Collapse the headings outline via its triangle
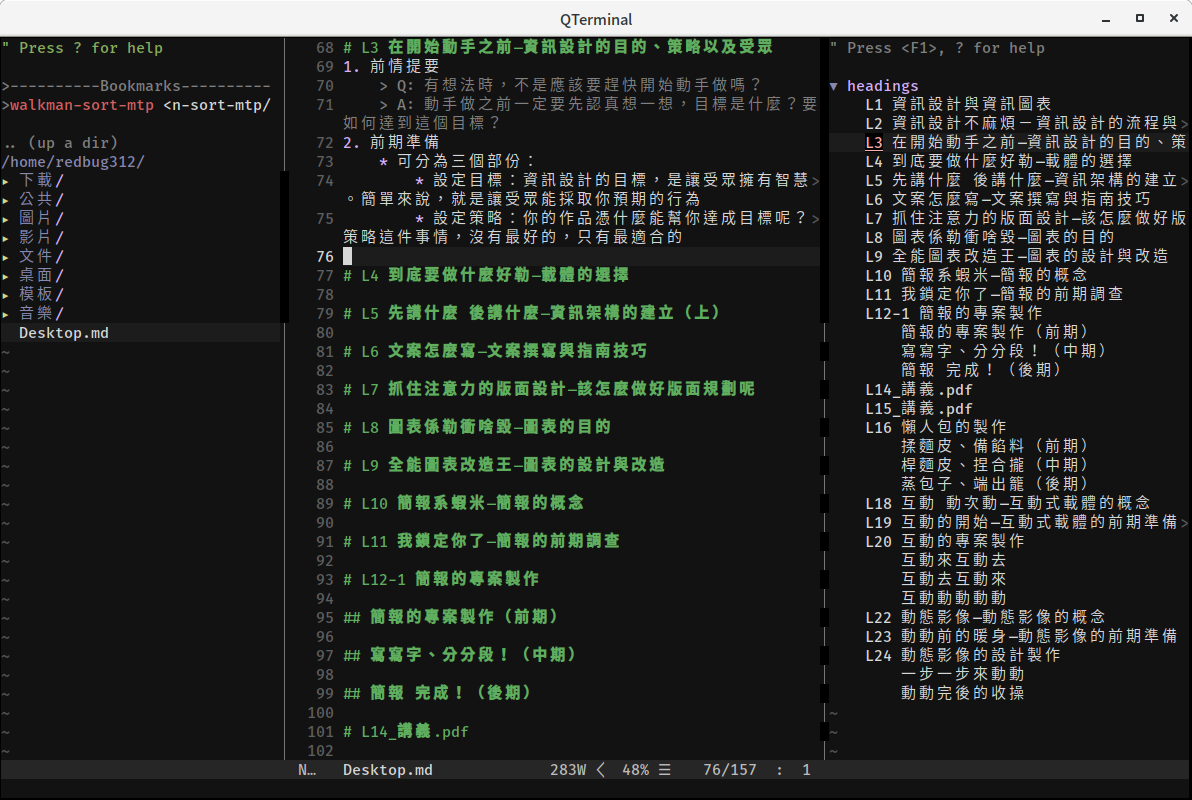 (x=834, y=85)
